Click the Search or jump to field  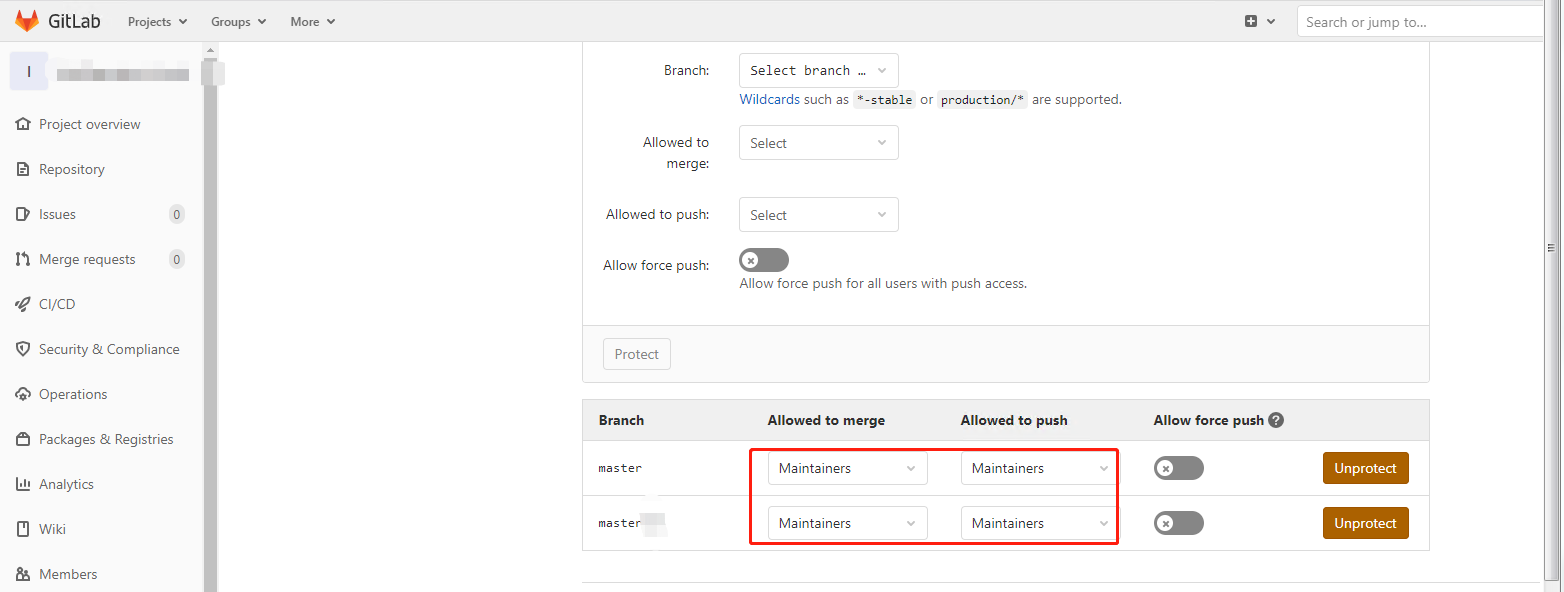click(1420, 21)
